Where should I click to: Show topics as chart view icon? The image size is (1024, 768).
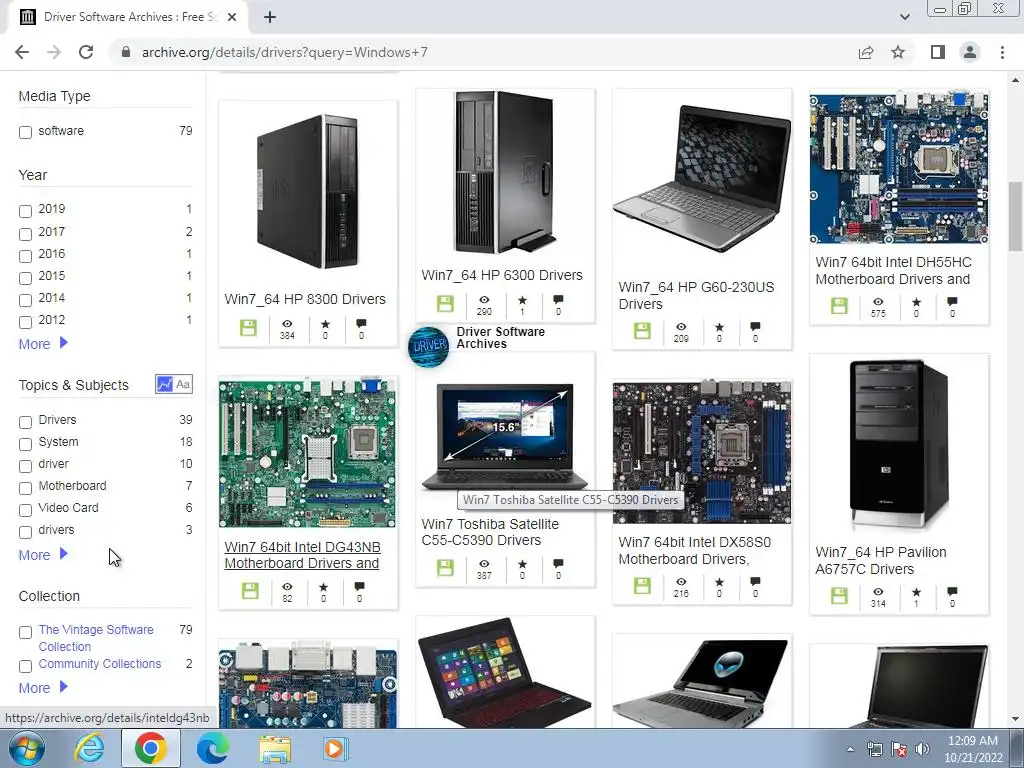pyautogui.click(x=165, y=384)
